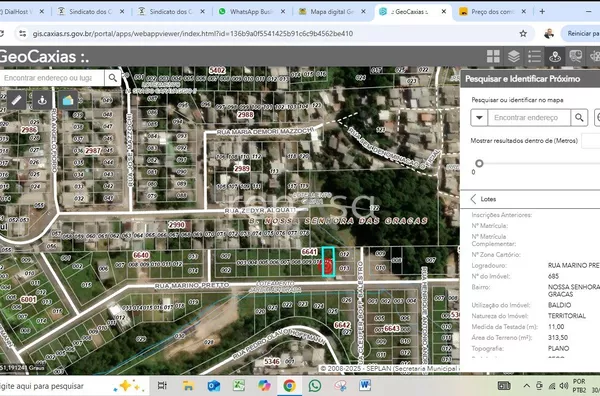Viewport: 600px width, 396px height.
Task: Click block label 6643 on map
Action: pos(392,329)
